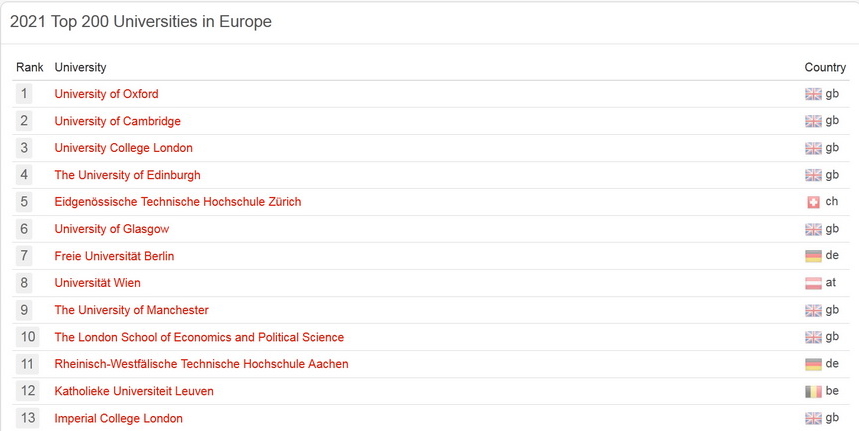This screenshot has width=859, height=431.
Task: Open the London School of Economics link
Action: tap(199, 337)
